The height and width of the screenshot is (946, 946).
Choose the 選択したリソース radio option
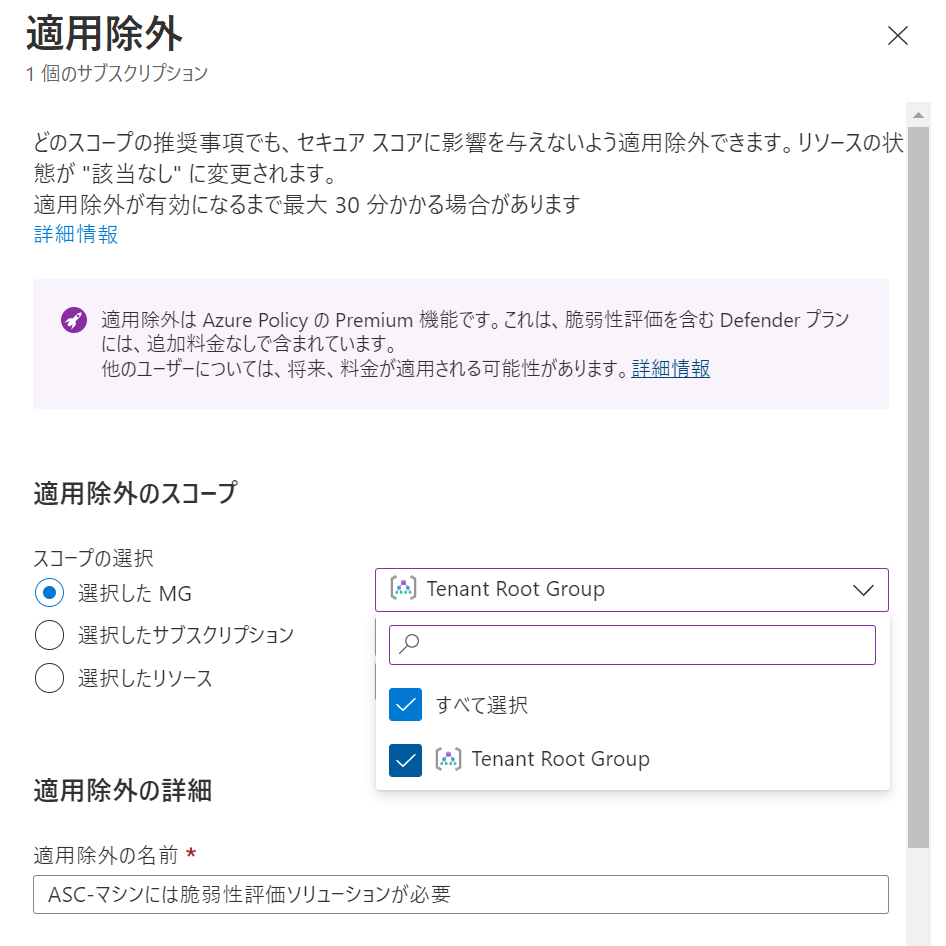pyautogui.click(x=49, y=678)
